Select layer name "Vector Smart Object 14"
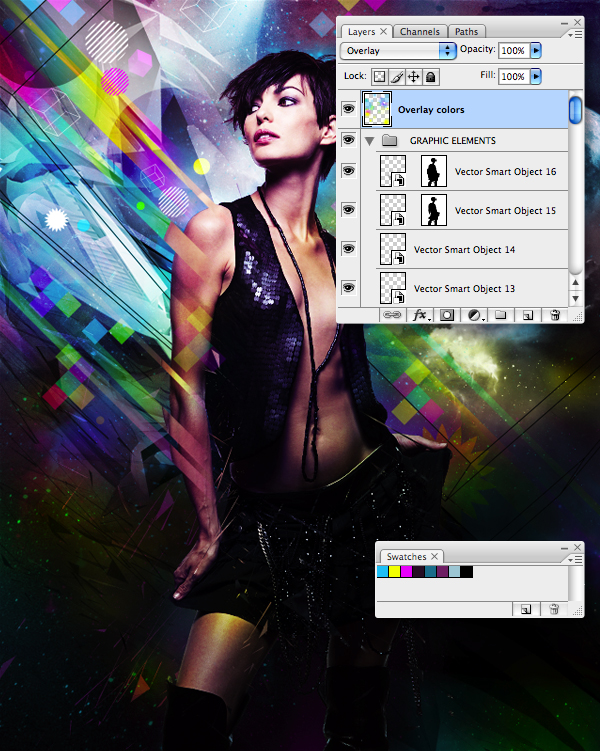 pos(464,250)
